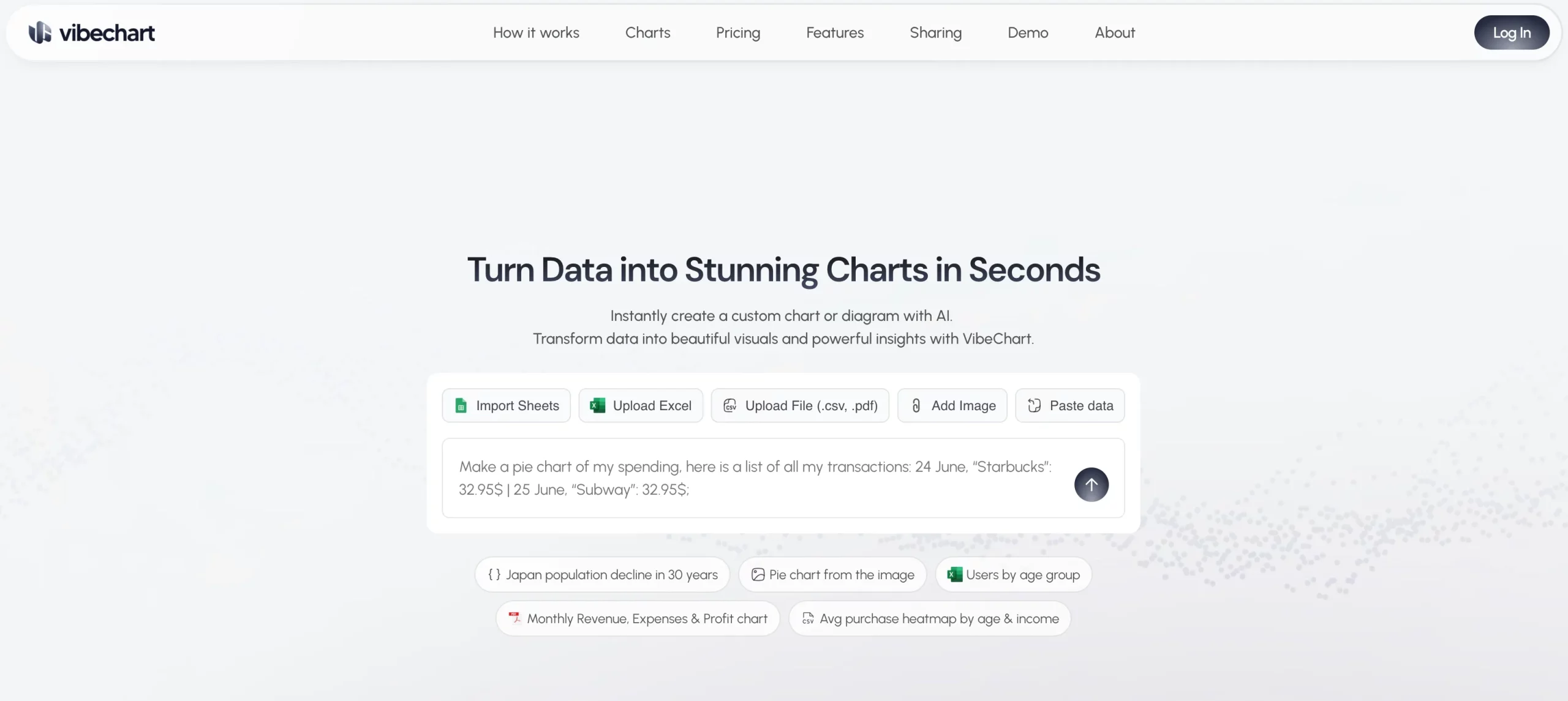Click the clipboard icon on Paste data
The image size is (1568, 701).
pyautogui.click(x=1035, y=406)
